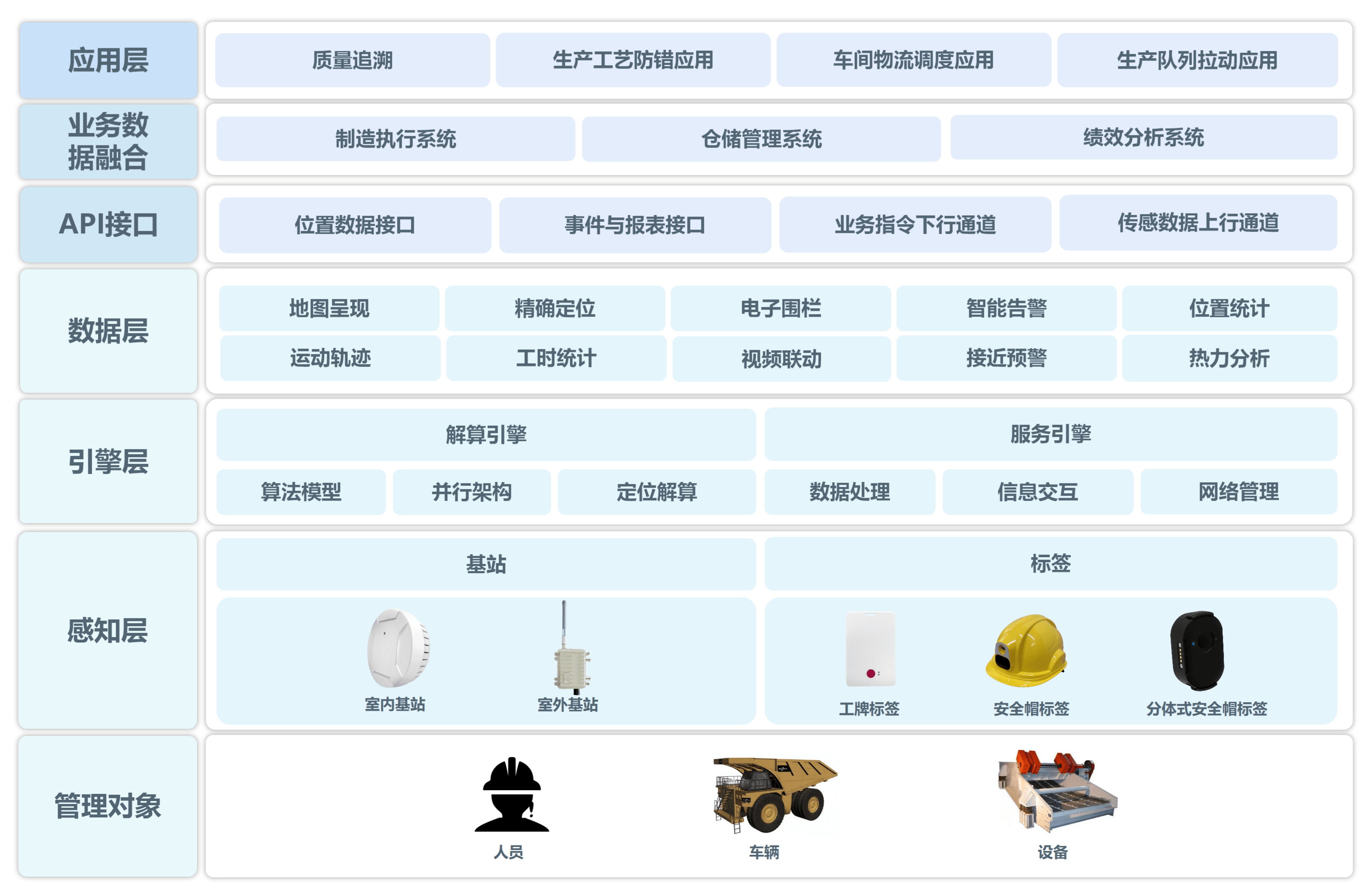Click the 分体式安全帽标签 caption
Viewport: 1372px width, 891px height.
(x=1207, y=709)
